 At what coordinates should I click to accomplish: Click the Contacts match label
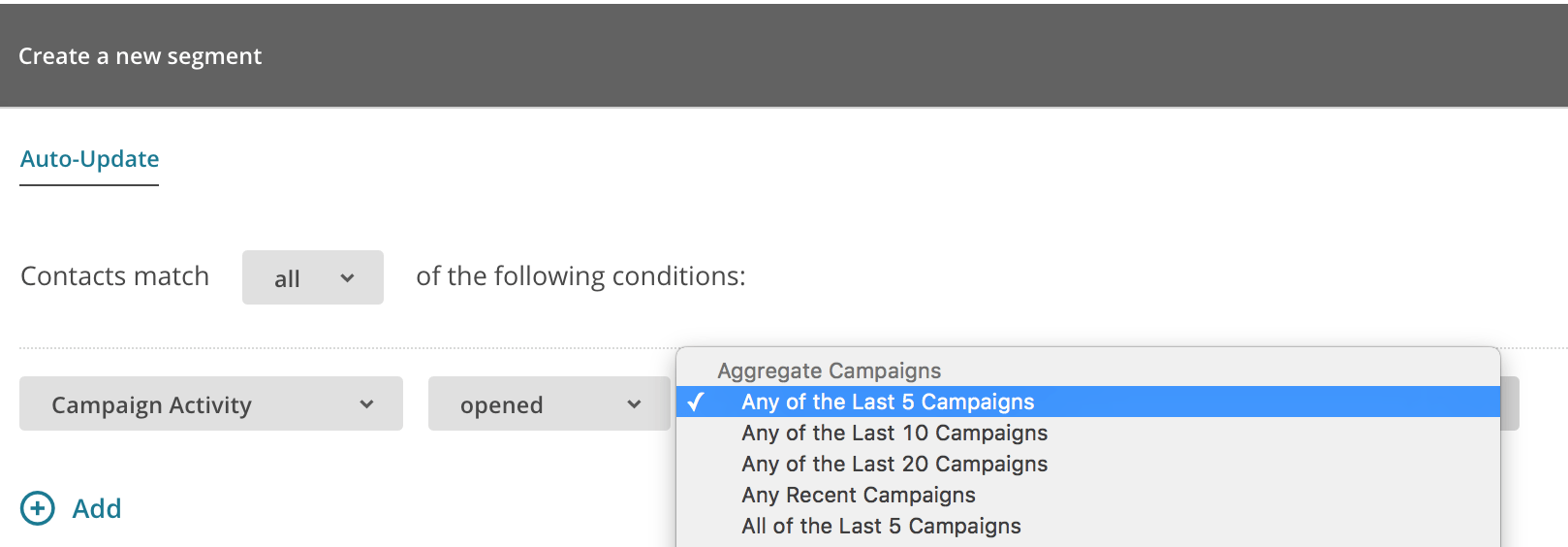[x=115, y=276]
